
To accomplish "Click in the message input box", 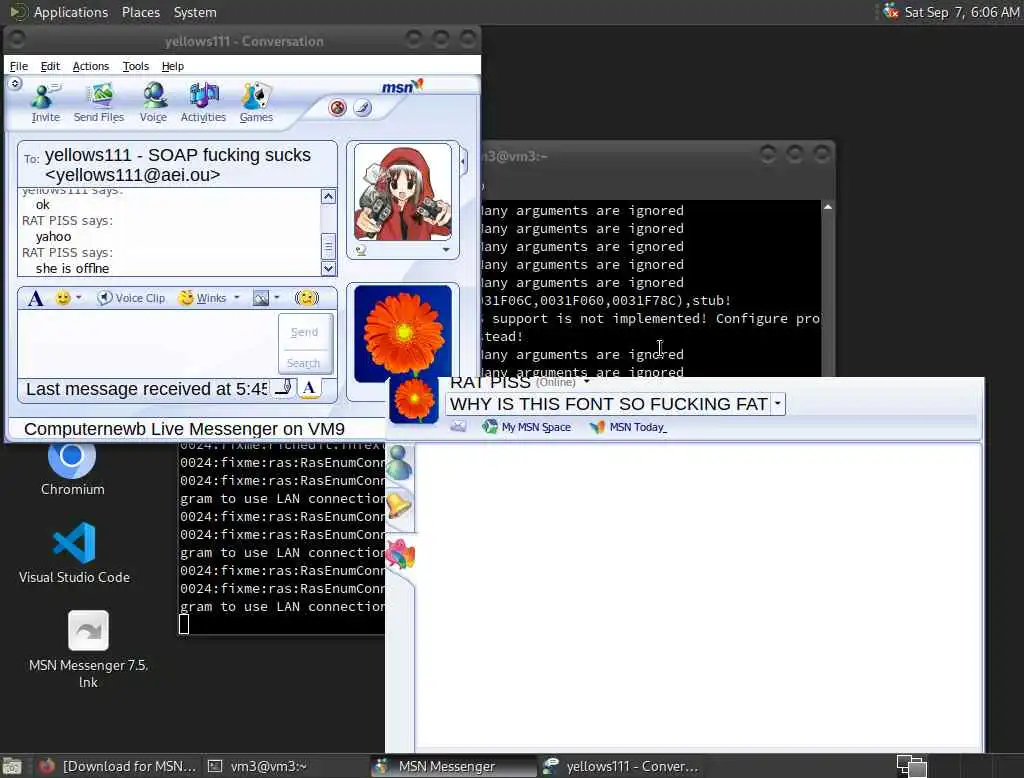I will coord(147,343).
